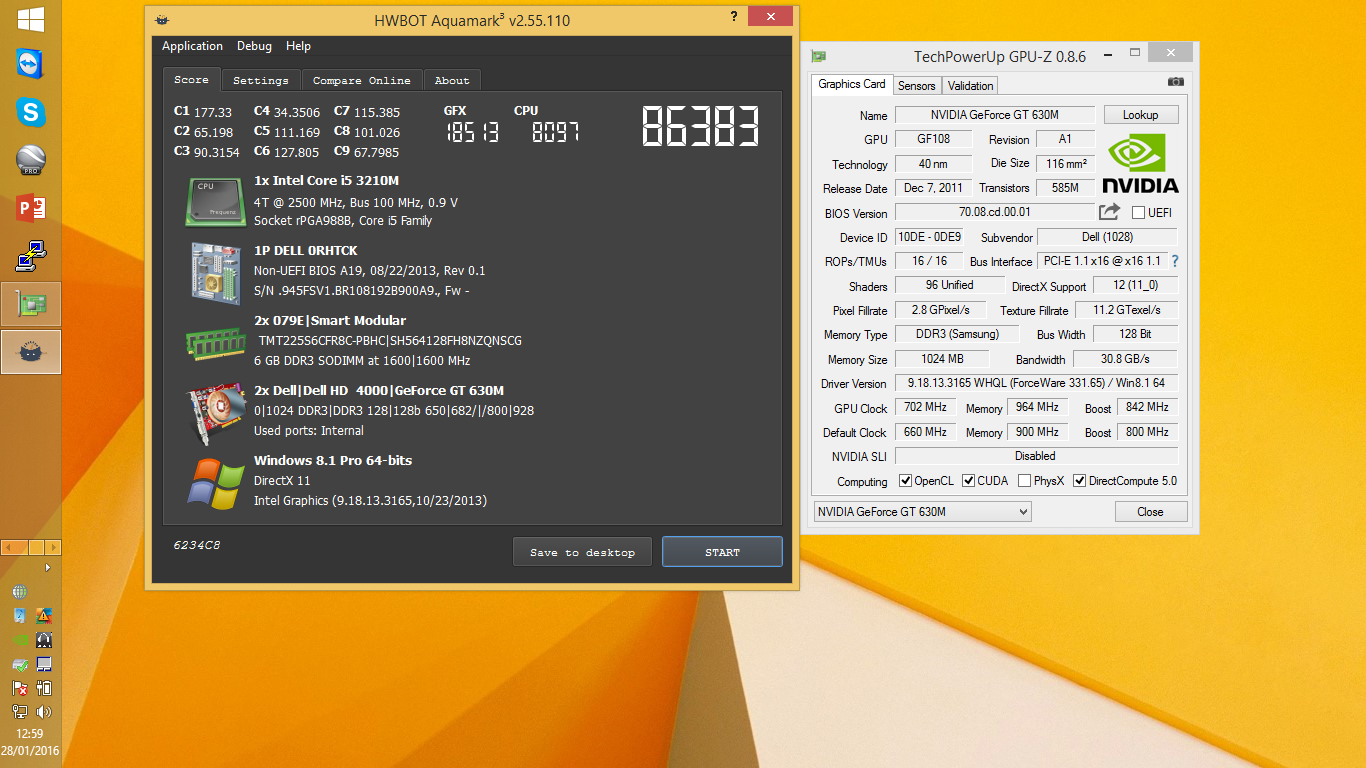Click the RAM stick icon beside Smart Modular

tap(216, 343)
